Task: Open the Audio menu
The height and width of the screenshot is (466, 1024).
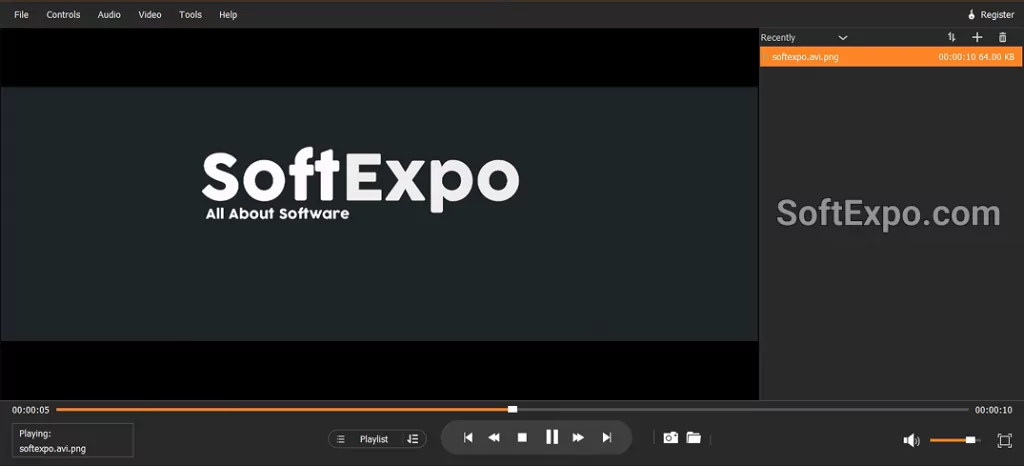Action: coord(109,15)
